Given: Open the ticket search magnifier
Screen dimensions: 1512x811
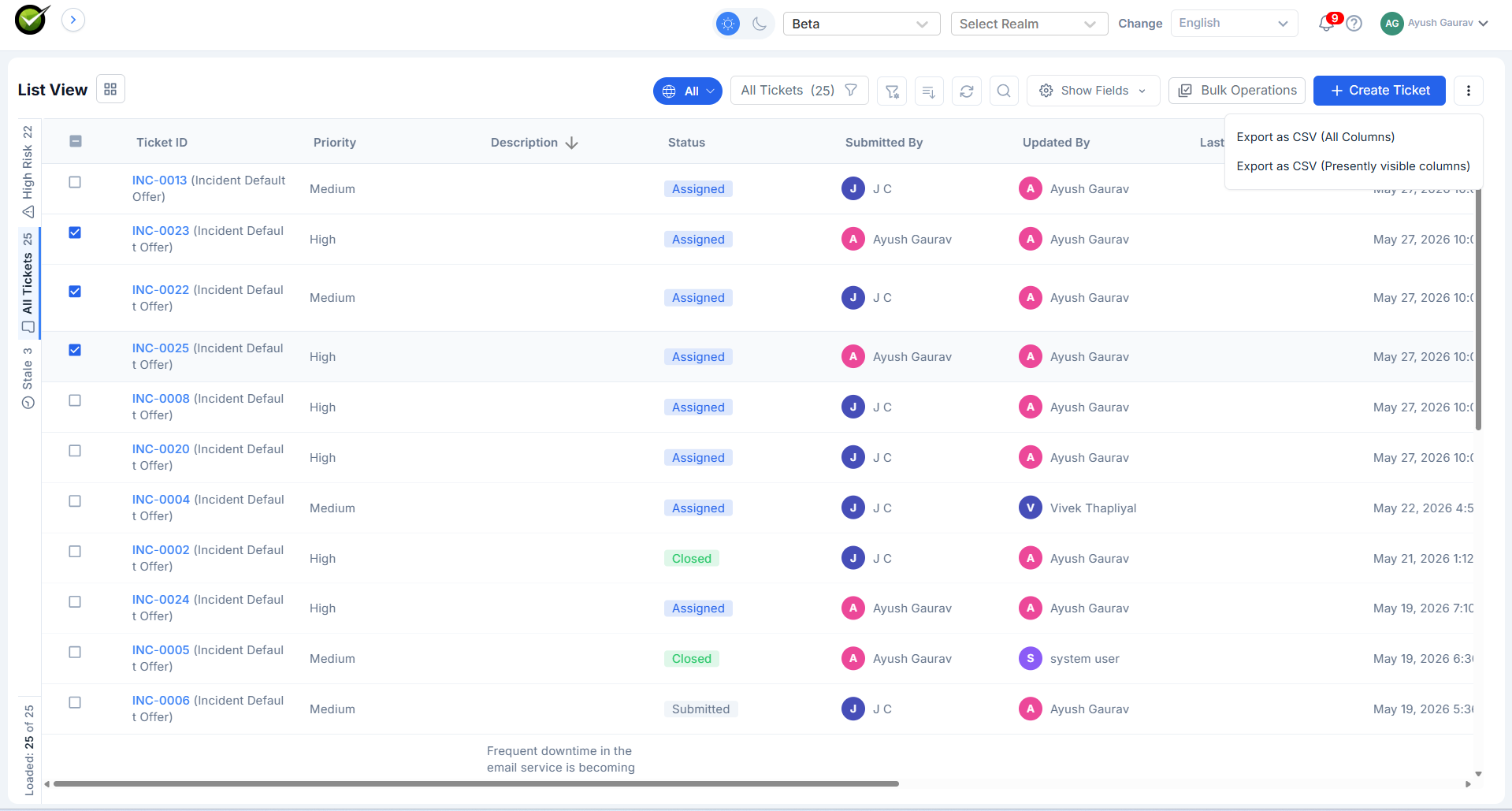Looking at the screenshot, I should [1004, 91].
